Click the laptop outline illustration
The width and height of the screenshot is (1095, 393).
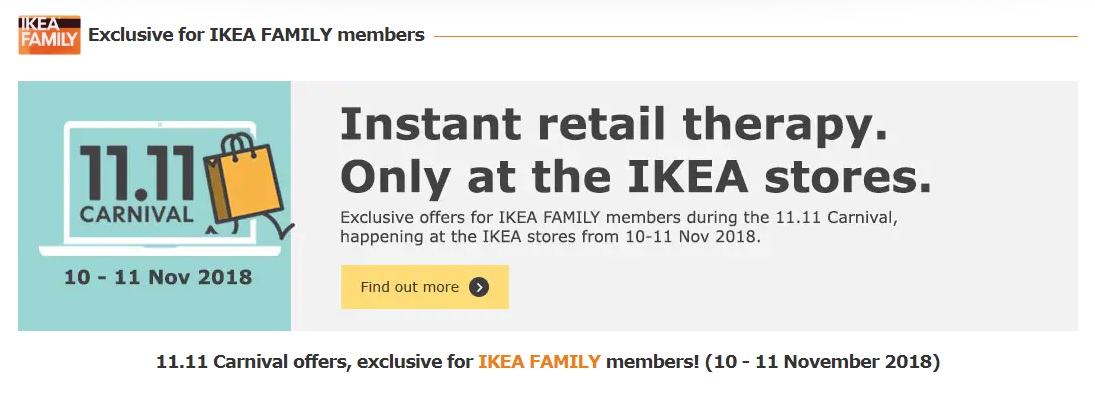pyautogui.click(x=160, y=188)
